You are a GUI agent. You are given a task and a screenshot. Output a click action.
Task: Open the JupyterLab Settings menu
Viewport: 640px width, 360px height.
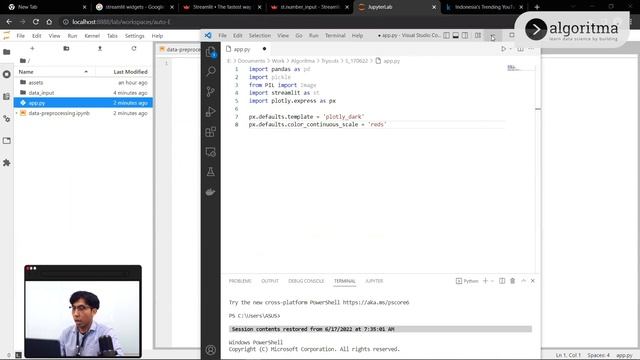tap(134, 36)
